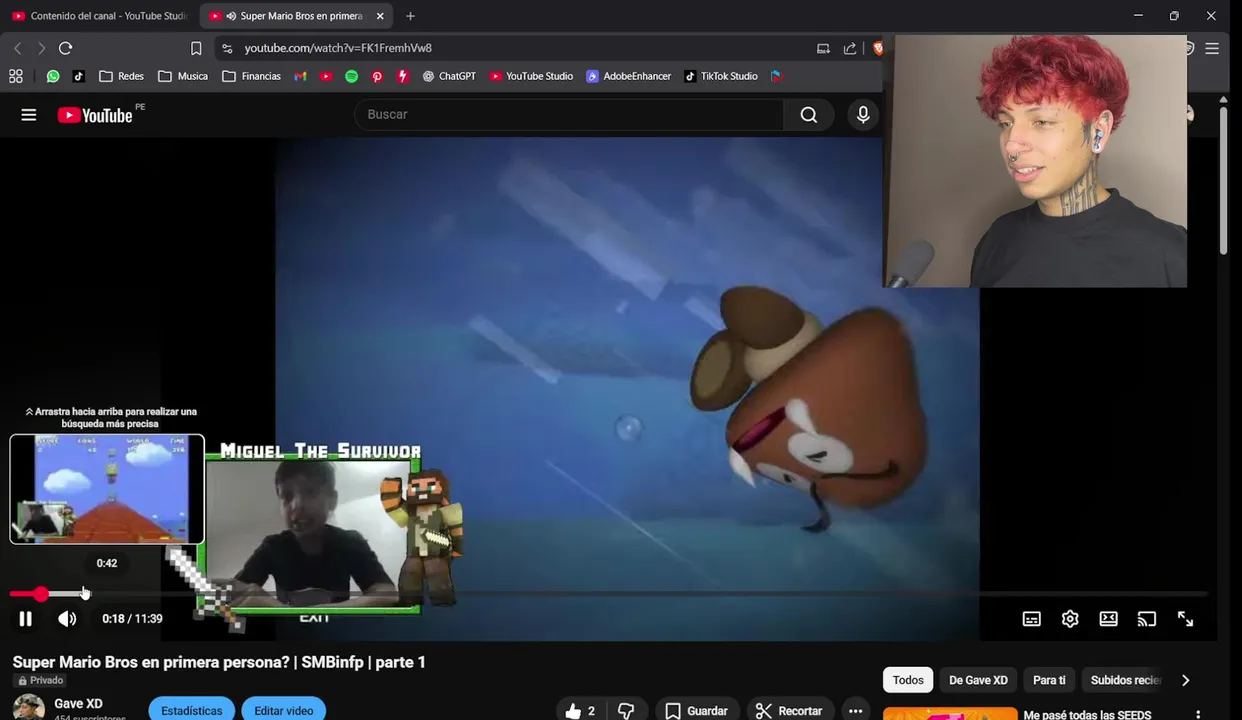Open Estadísticas for this video

pos(192,711)
